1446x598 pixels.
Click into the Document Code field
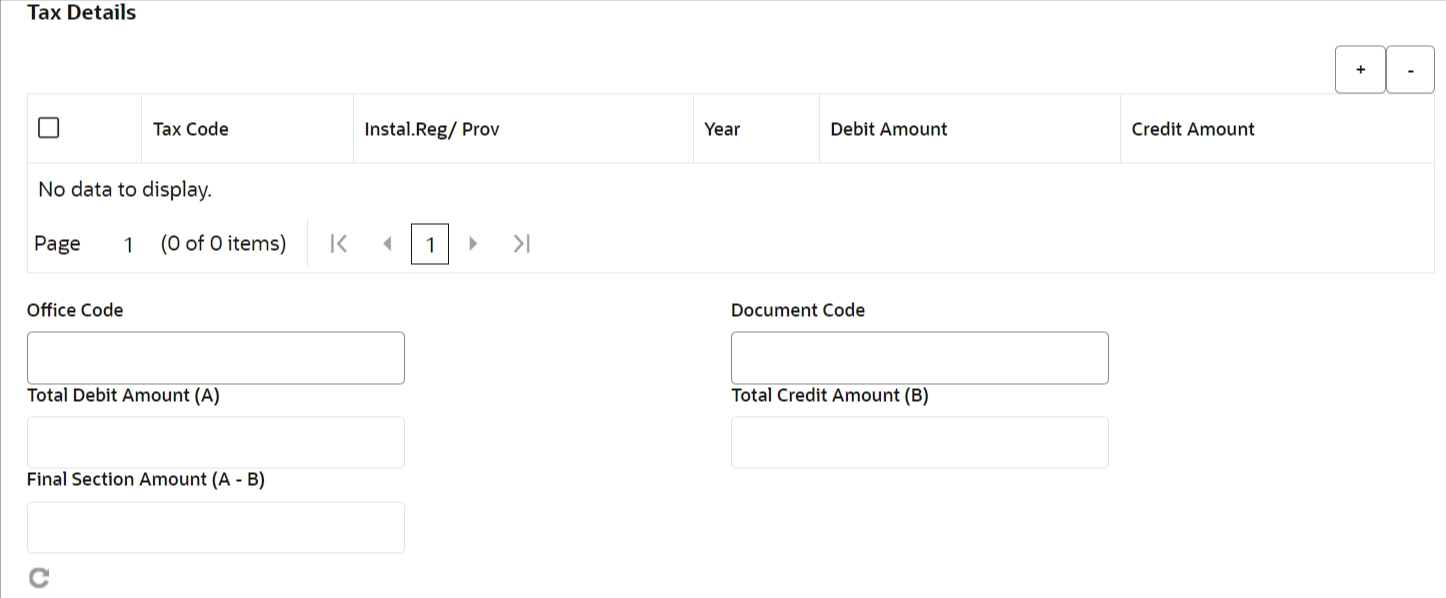point(919,358)
